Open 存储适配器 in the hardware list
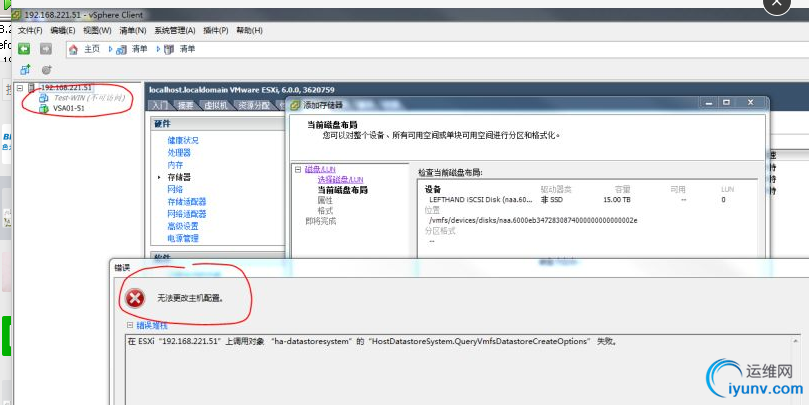809x405 pixels. pyautogui.click(x=187, y=202)
